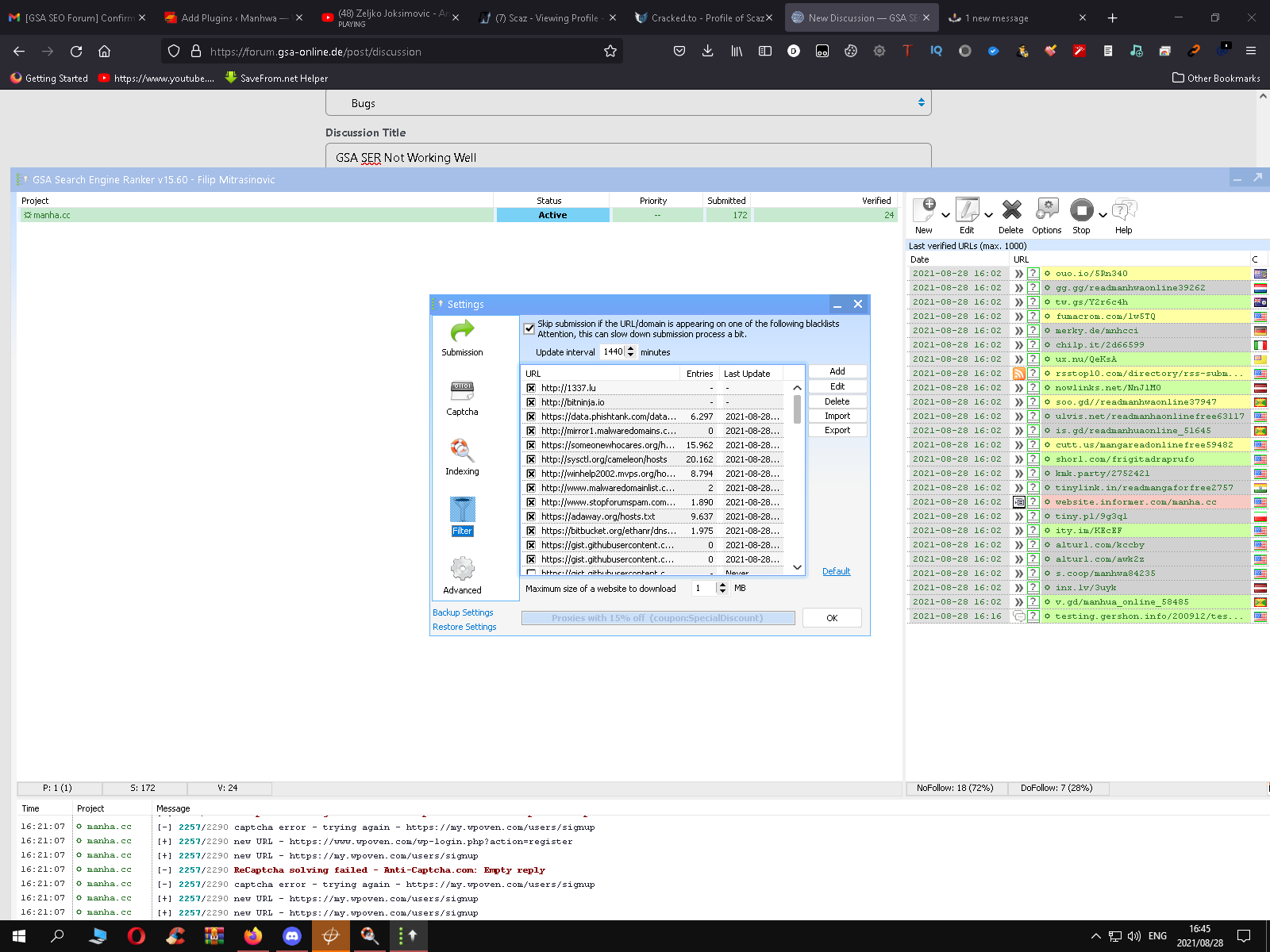Click RSS icon on rsstop10.com row

(x=1019, y=374)
